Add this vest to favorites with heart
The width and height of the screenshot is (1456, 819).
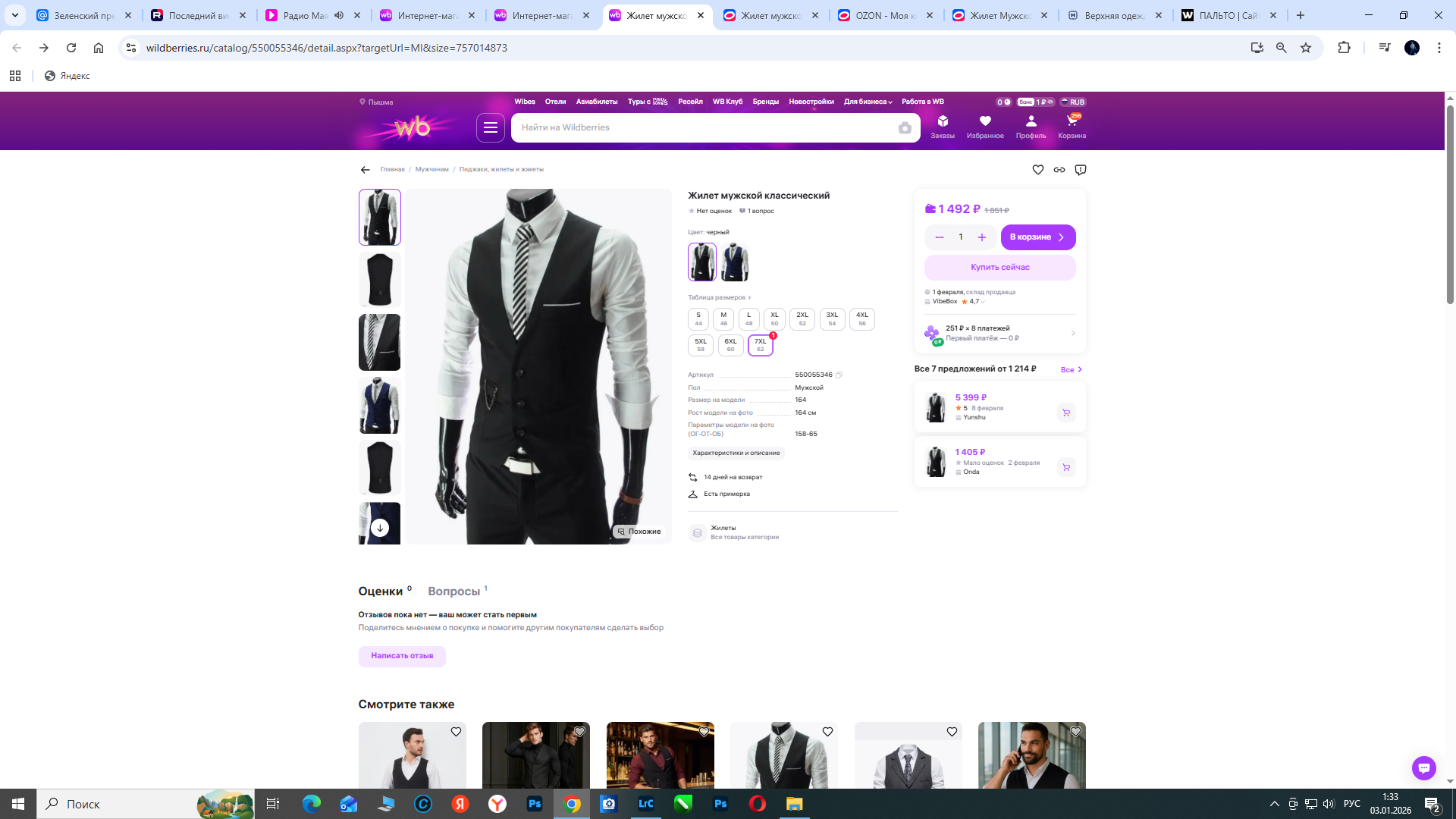(1037, 170)
